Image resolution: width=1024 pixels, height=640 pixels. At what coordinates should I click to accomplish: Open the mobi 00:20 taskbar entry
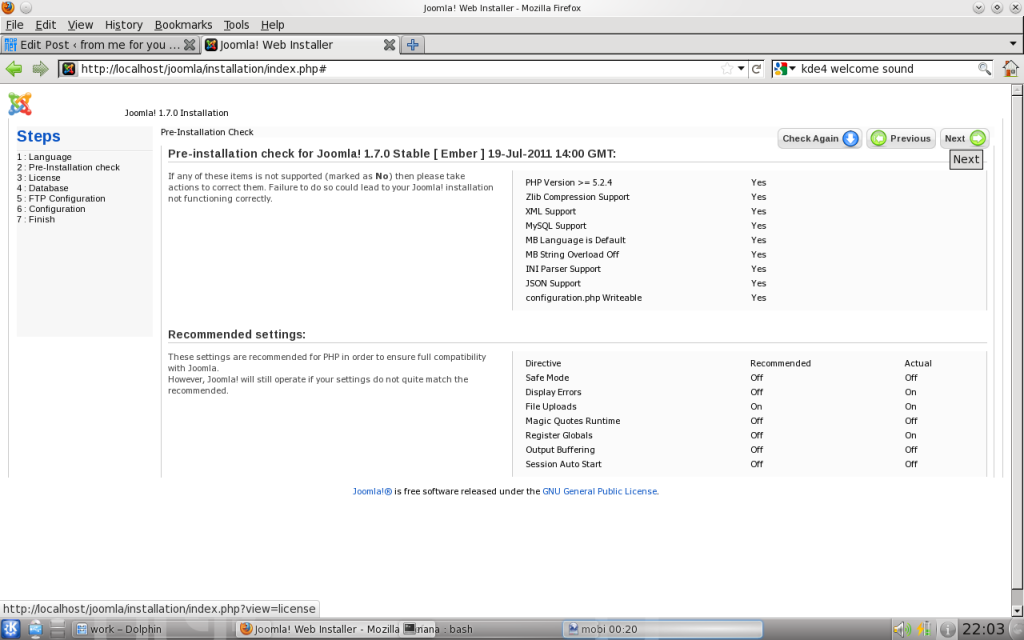662,629
